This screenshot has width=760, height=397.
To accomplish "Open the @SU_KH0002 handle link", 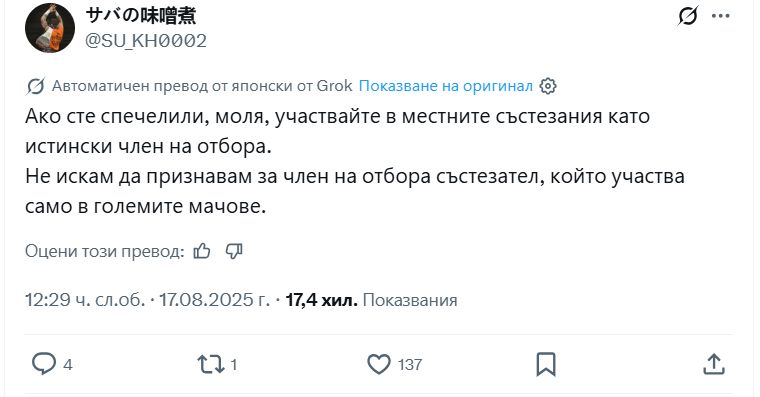I will click(x=146, y=41).
